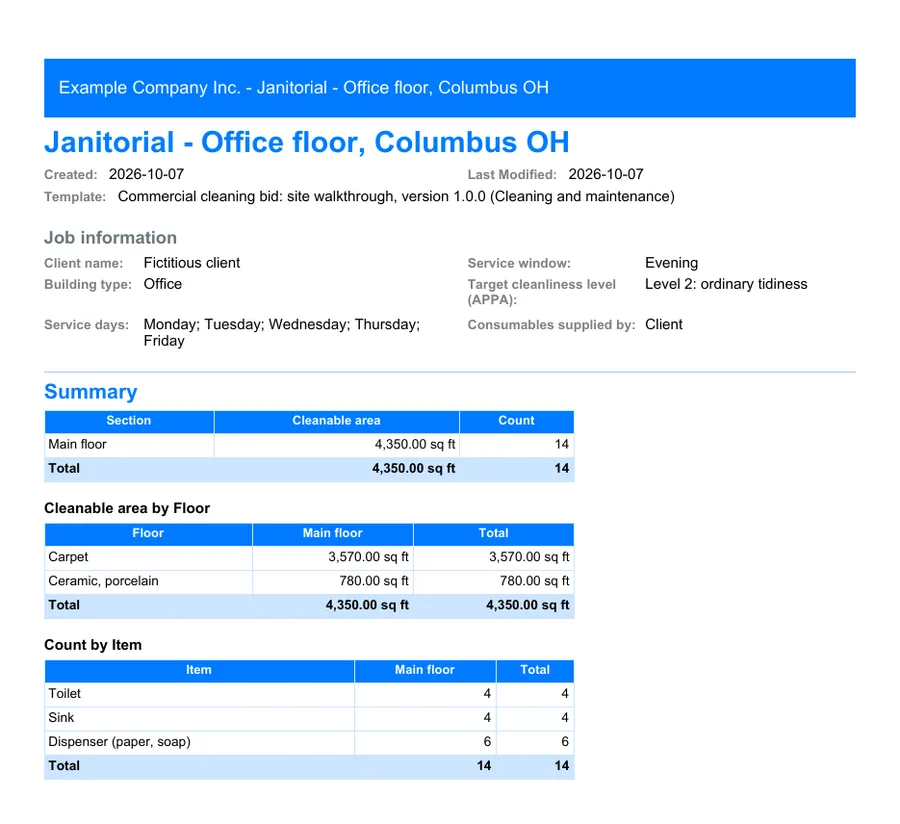Select the Service days value starting with 'Monday'
The image size is (900, 824).
pyautogui.click(x=282, y=332)
